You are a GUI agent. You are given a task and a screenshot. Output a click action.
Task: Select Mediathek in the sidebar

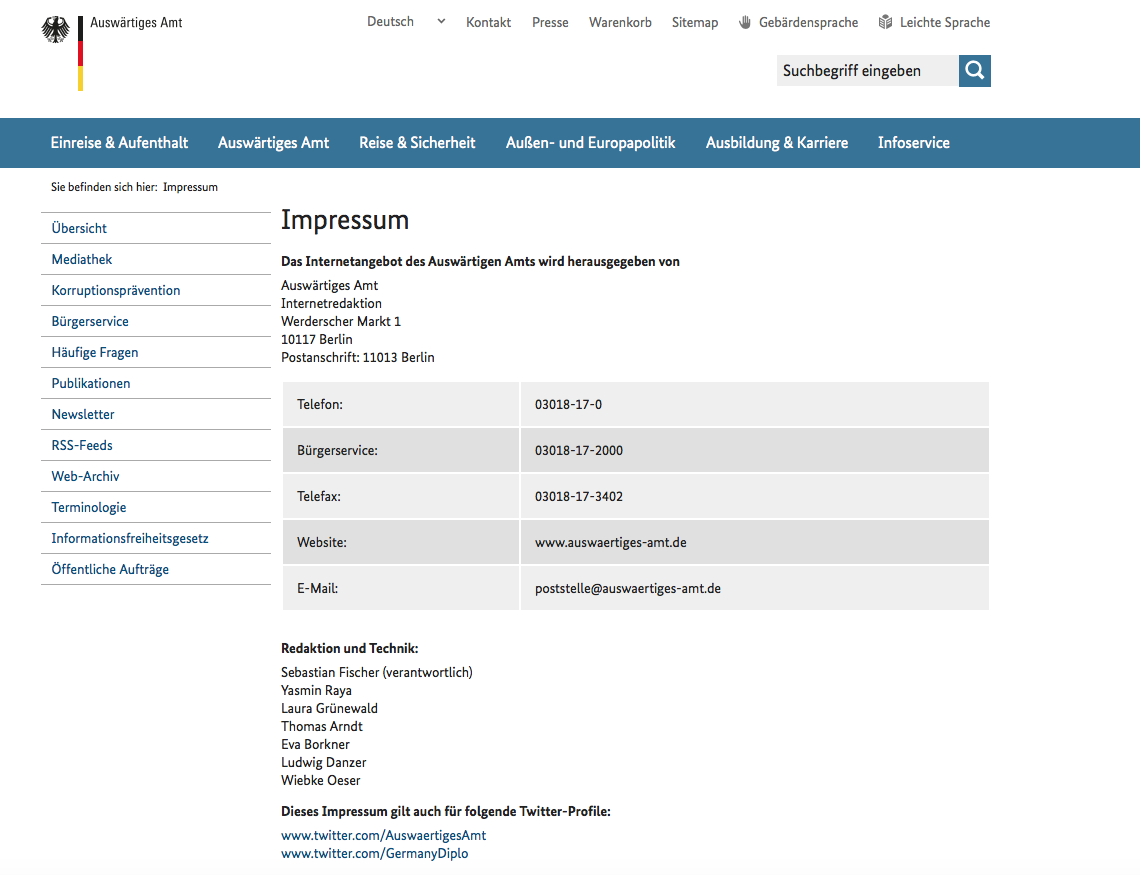[x=156, y=259]
